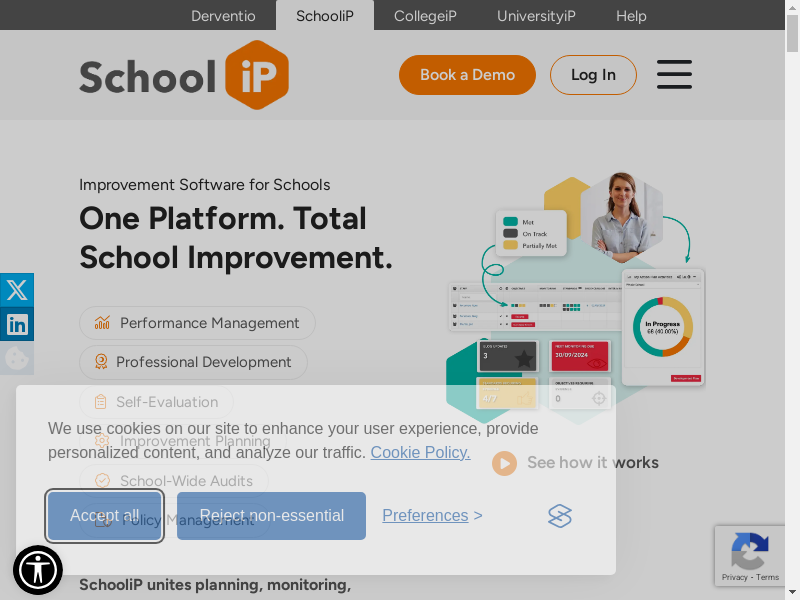Open the Cookie Policy link

click(x=420, y=452)
